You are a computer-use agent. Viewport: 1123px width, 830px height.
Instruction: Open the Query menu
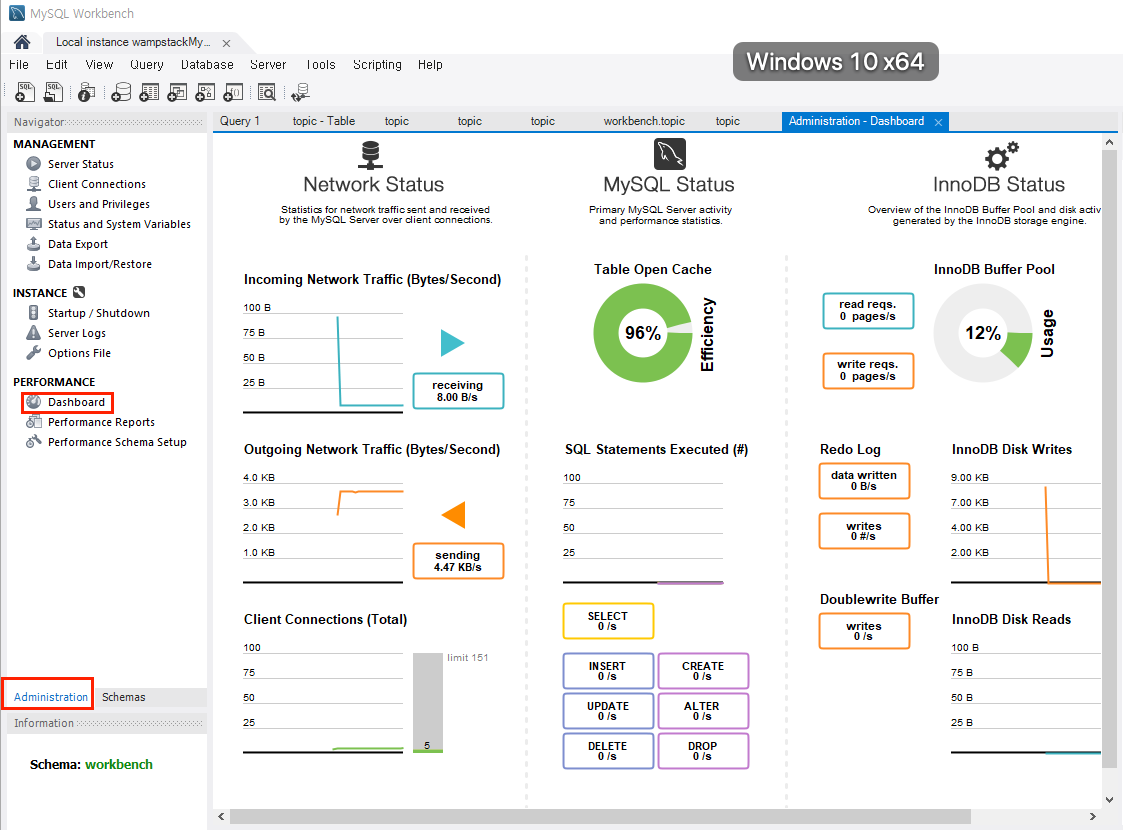click(x=147, y=64)
